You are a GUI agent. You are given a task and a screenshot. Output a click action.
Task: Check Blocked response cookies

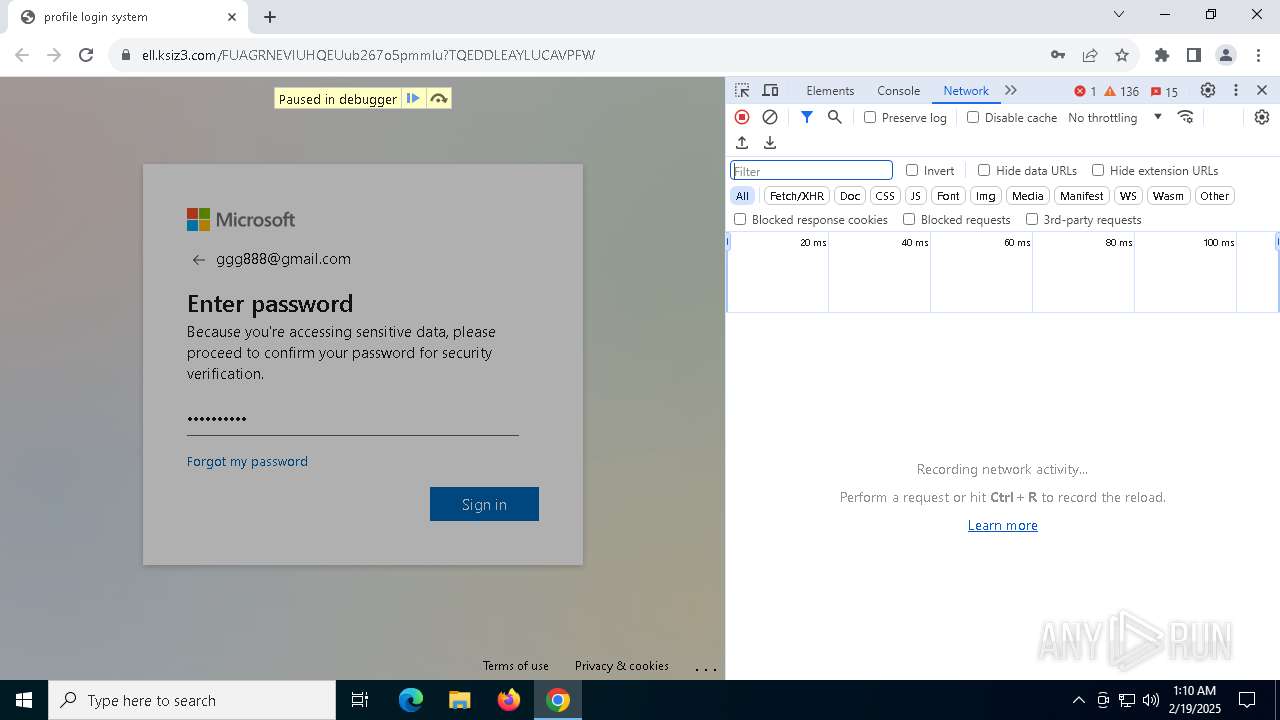tap(740, 219)
